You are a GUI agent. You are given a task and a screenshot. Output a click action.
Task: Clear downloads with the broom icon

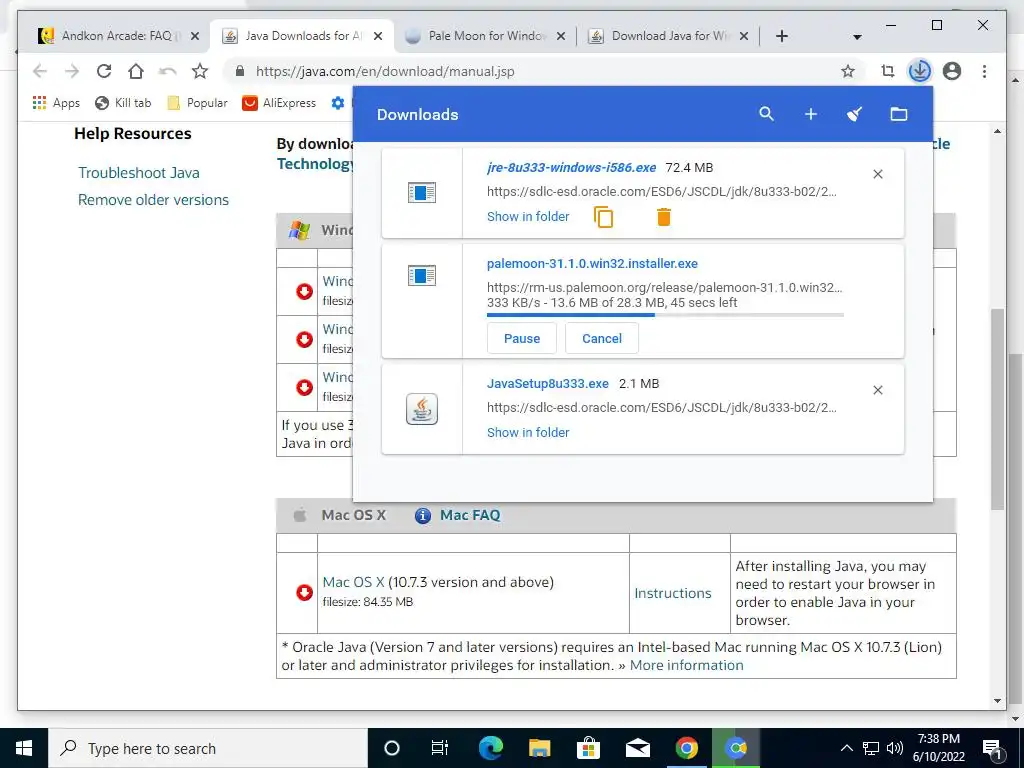(854, 114)
